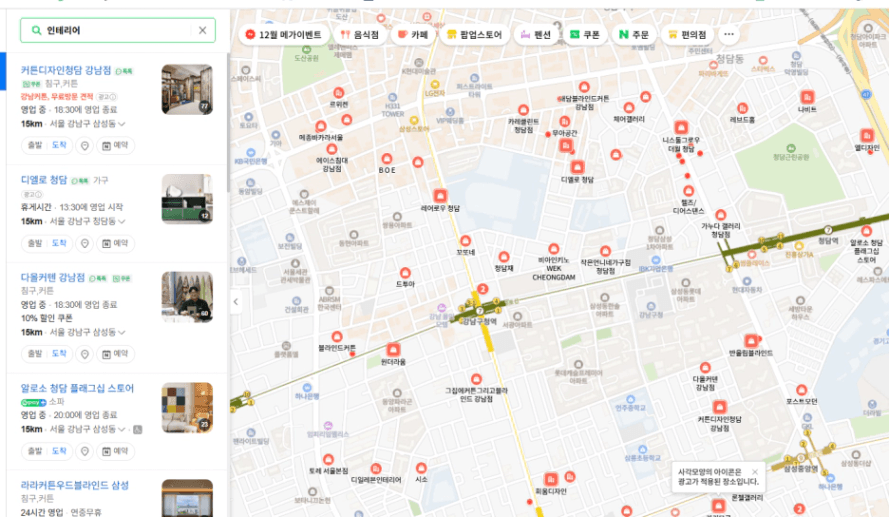Click the 반올림블라인드 square map marker
The height and width of the screenshot is (517, 889).
click(x=751, y=341)
